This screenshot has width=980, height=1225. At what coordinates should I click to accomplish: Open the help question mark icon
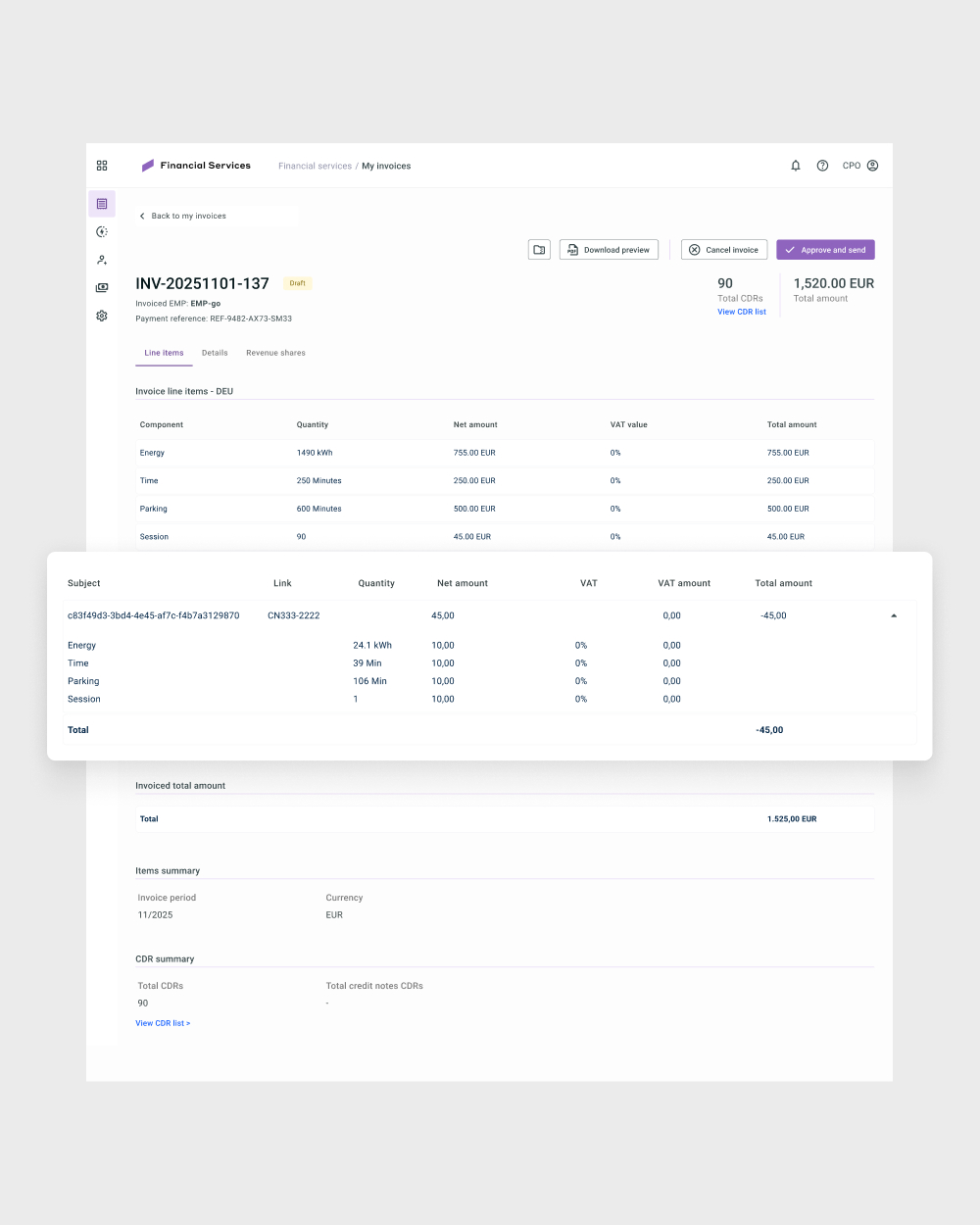(822, 166)
